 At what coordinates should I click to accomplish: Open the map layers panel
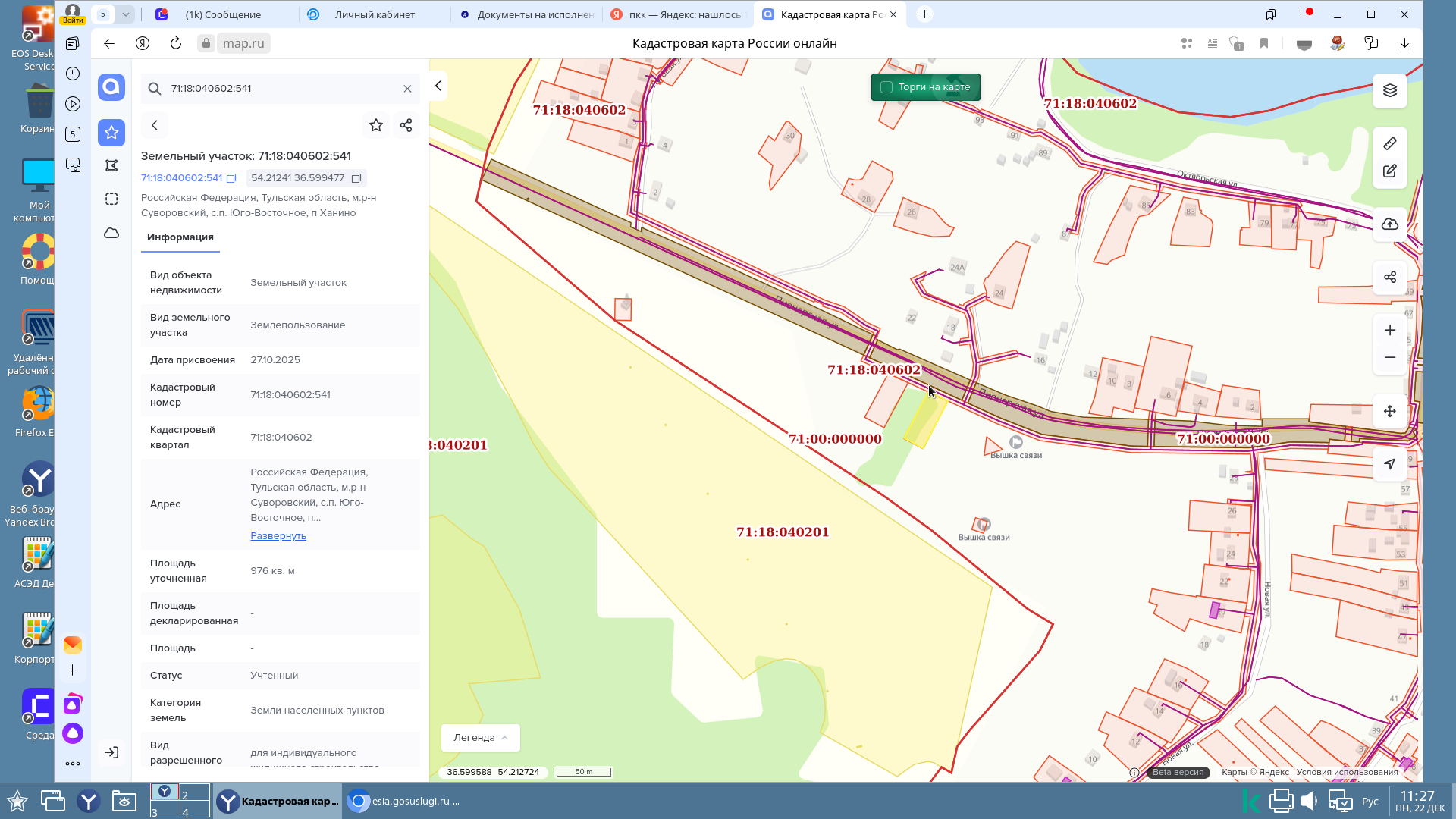[x=1389, y=90]
